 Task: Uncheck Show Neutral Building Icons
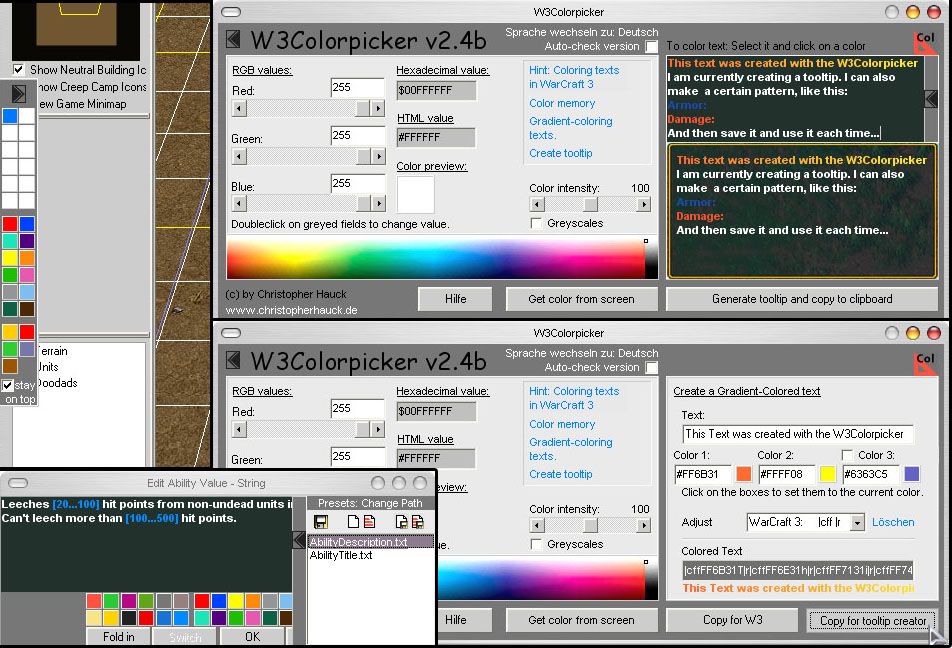tap(19, 70)
